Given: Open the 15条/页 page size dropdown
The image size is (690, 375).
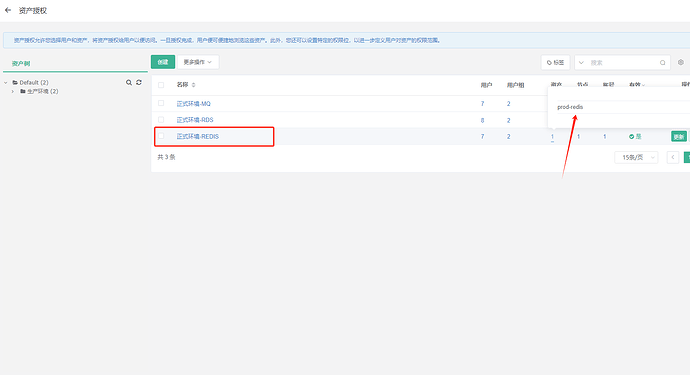Looking at the screenshot, I should [x=636, y=157].
